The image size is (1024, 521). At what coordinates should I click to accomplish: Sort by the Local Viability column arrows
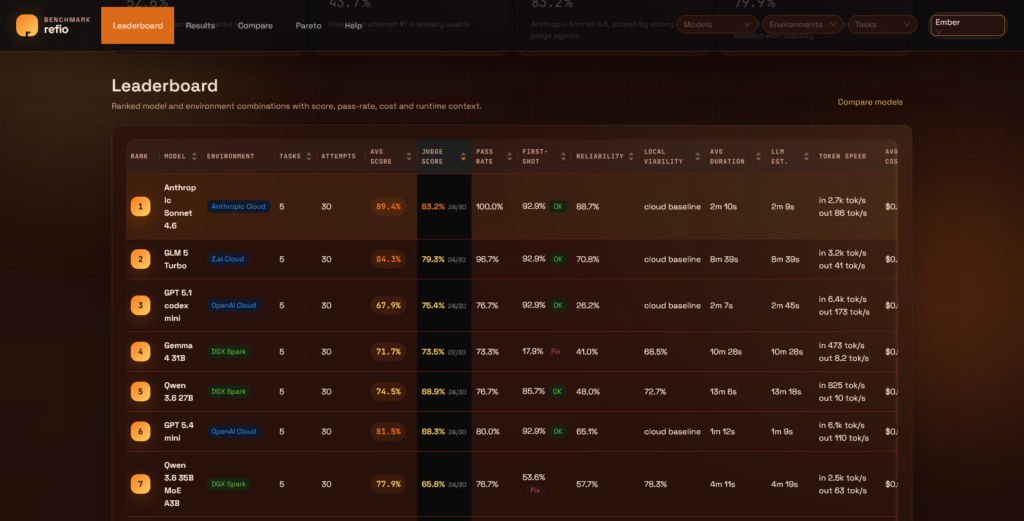(x=697, y=156)
